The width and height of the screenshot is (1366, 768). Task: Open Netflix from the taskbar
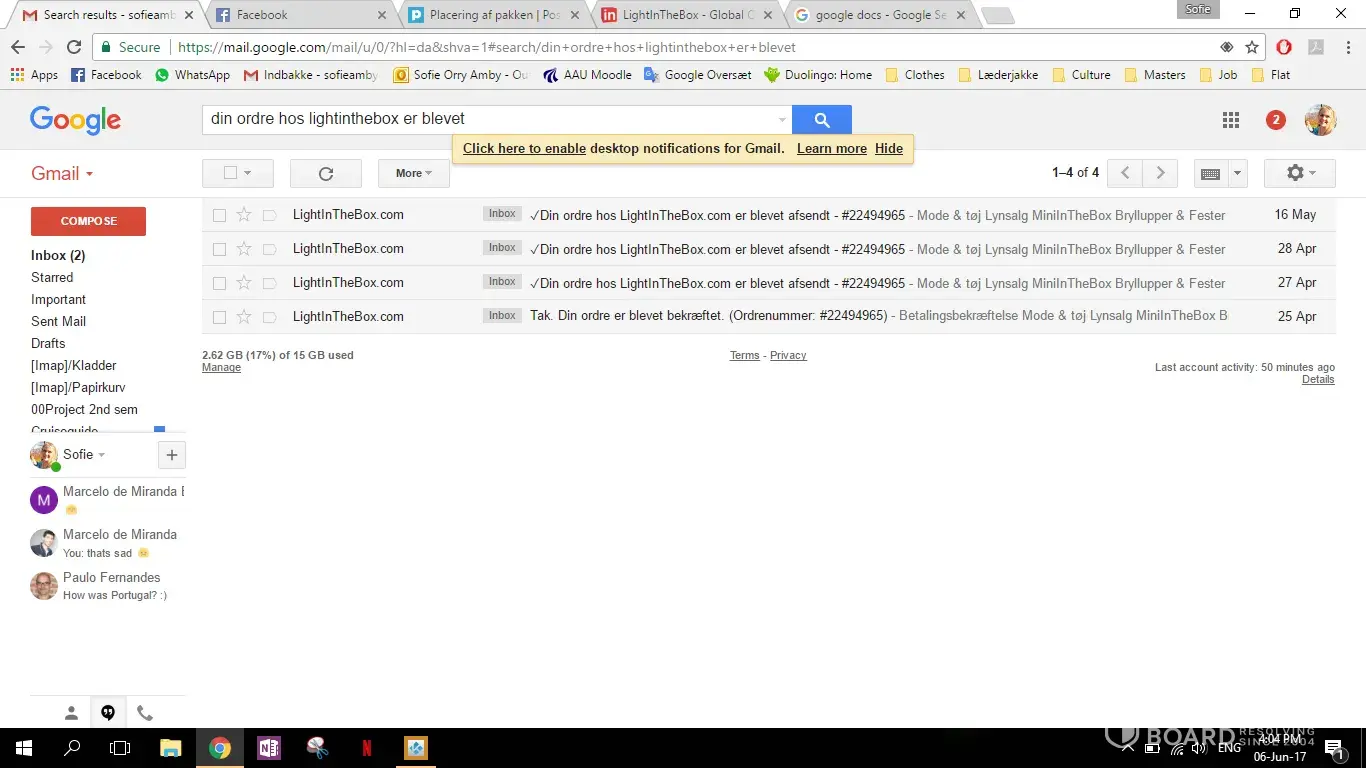coord(366,747)
